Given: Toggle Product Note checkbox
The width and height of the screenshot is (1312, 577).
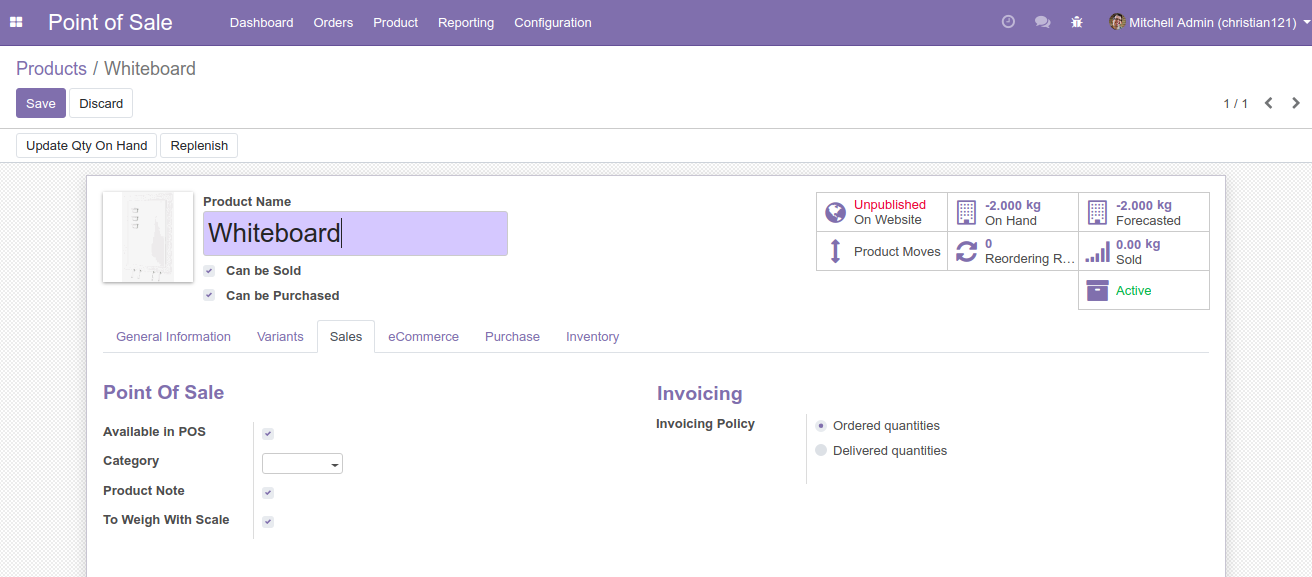Looking at the screenshot, I should point(268,493).
